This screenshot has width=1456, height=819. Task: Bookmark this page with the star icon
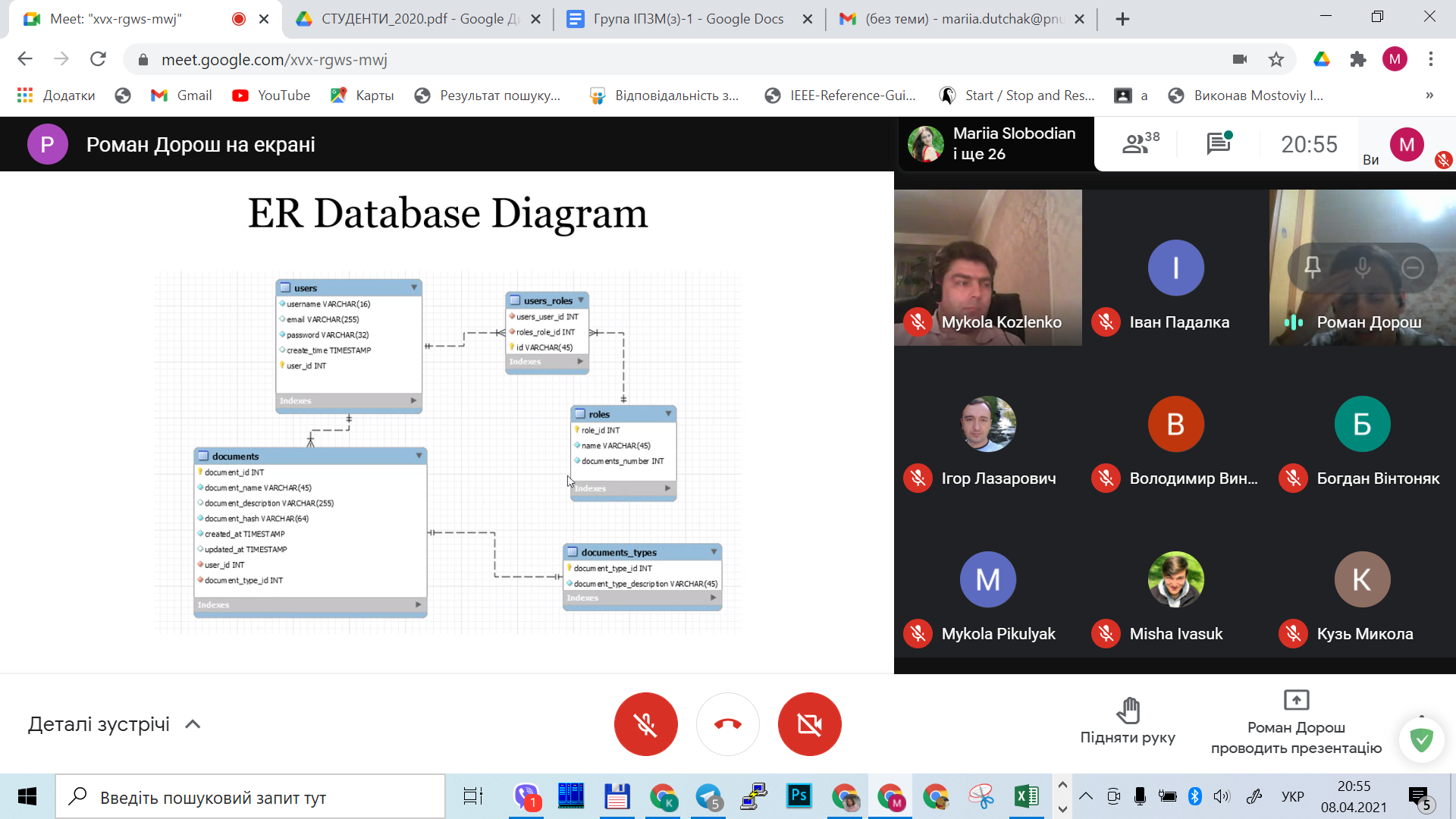1276,59
